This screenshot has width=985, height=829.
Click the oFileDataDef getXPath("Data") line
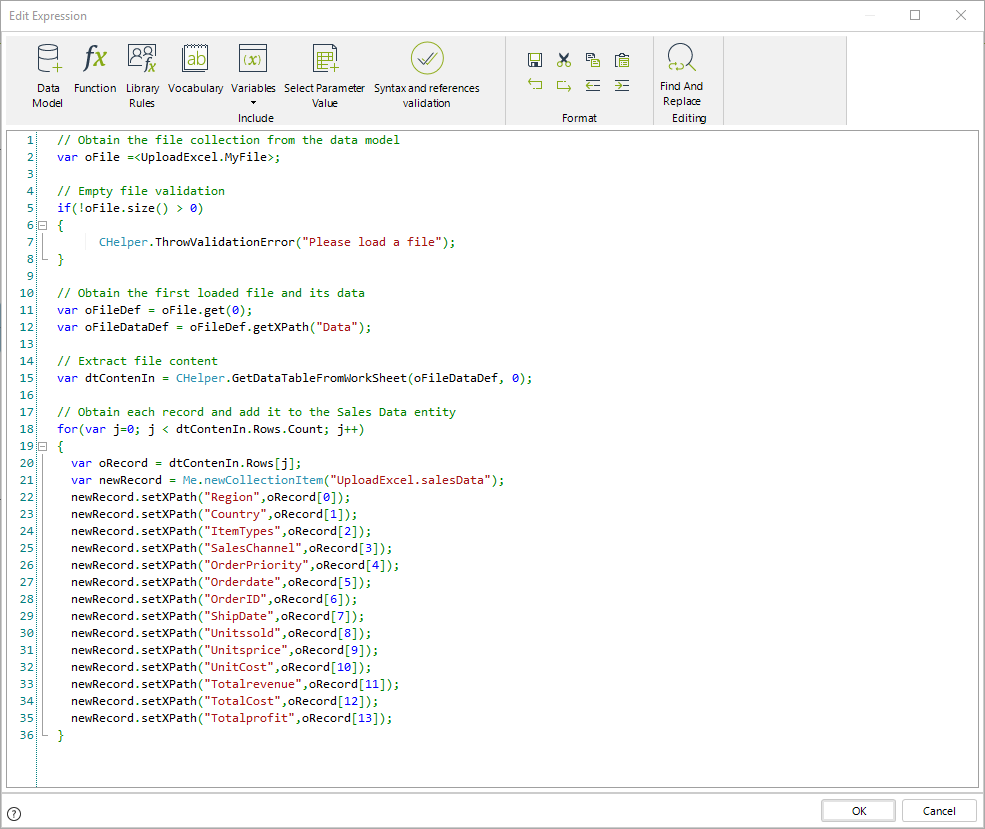tap(214, 327)
